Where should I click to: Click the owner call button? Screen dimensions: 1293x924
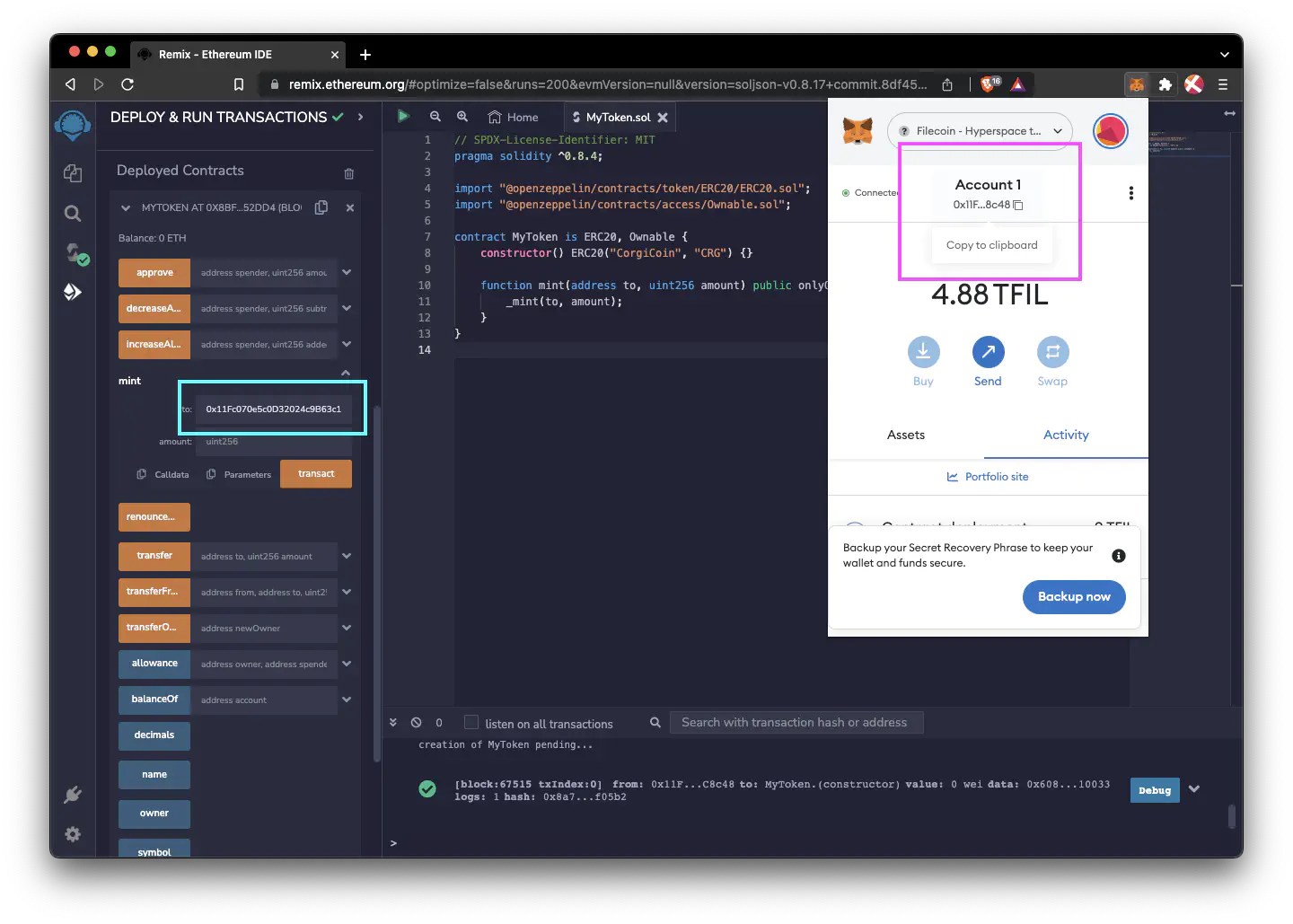(154, 814)
